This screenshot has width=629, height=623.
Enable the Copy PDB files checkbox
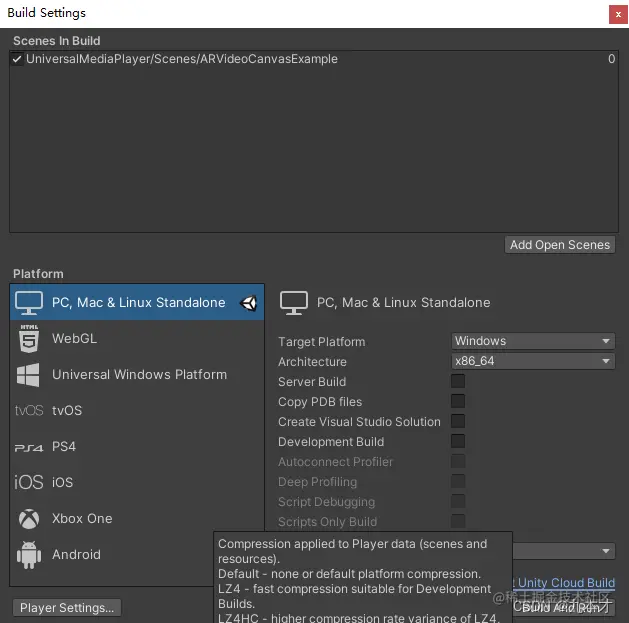pyautogui.click(x=458, y=401)
